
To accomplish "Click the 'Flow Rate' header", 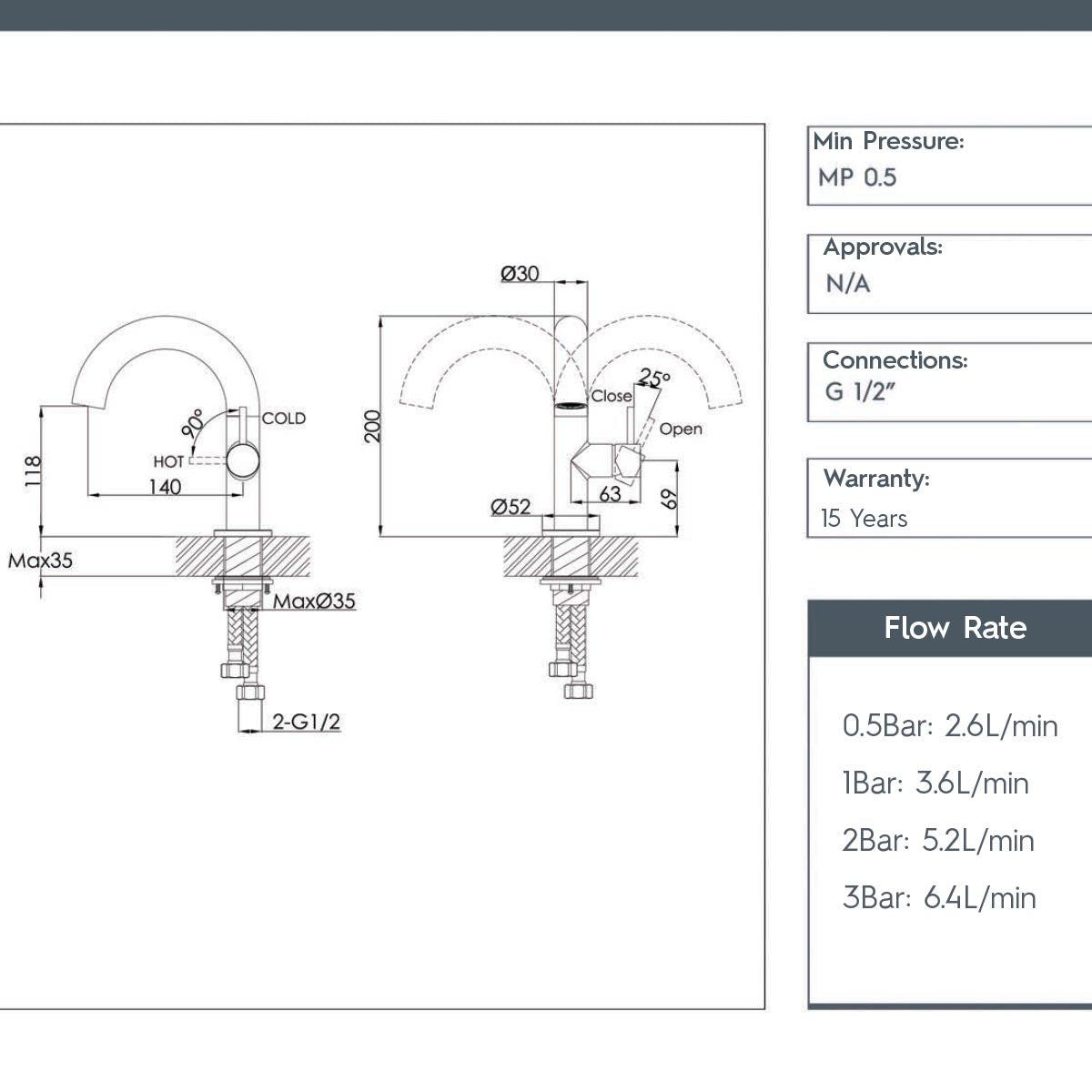I will click(x=955, y=628).
